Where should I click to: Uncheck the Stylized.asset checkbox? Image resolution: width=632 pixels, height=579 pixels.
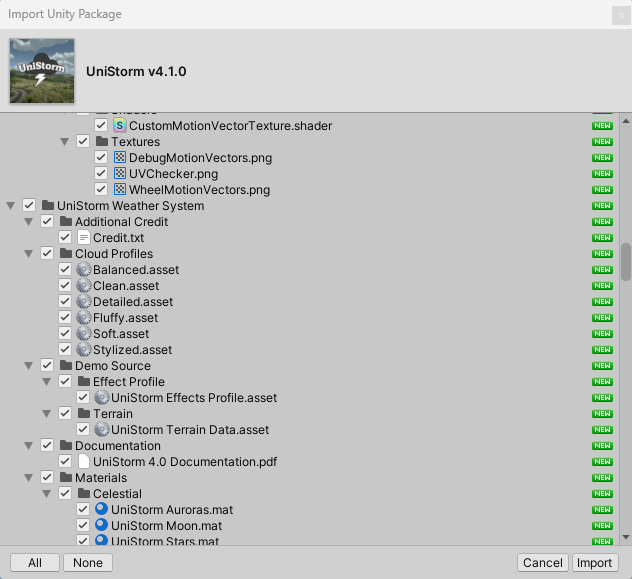(65, 349)
